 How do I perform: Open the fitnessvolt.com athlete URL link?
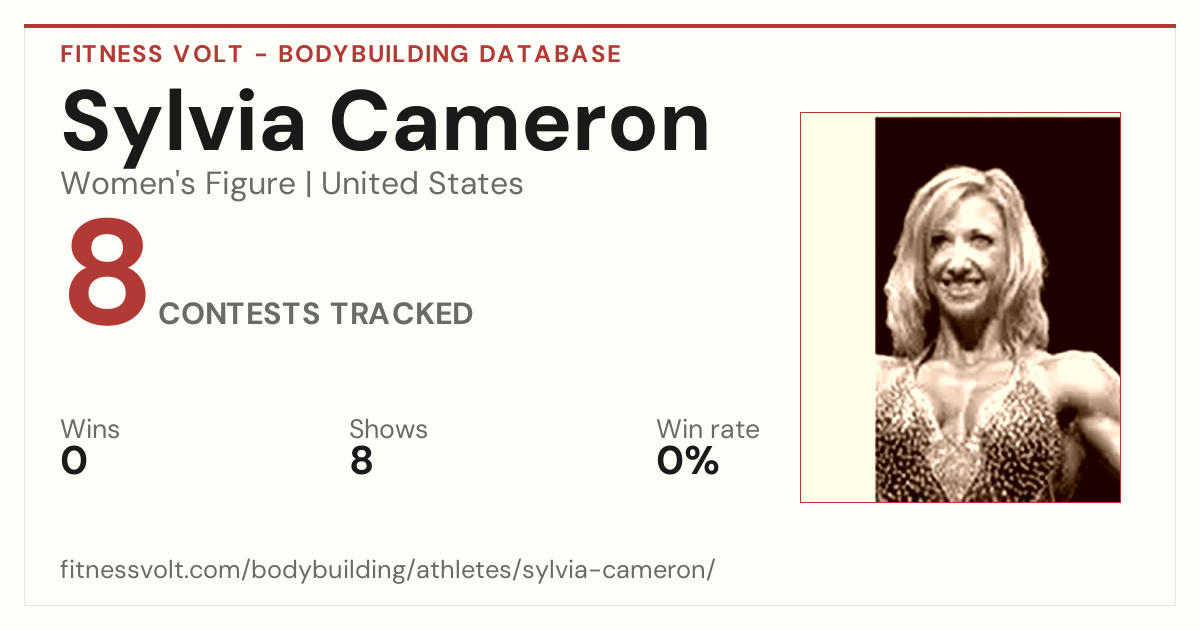click(x=388, y=570)
